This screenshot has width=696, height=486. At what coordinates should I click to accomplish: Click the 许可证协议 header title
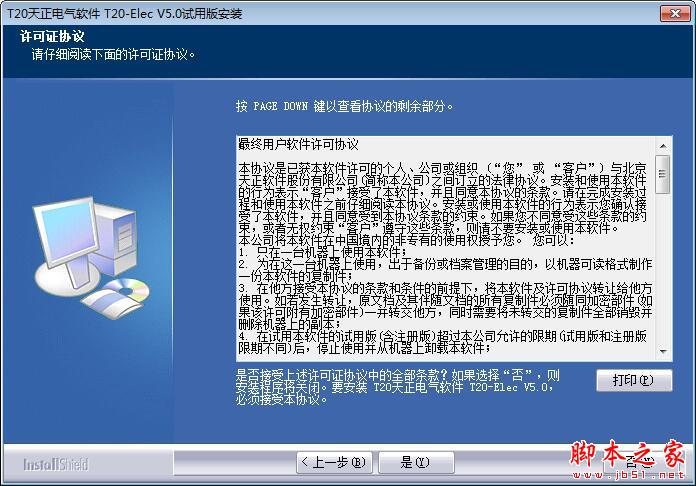click(52, 36)
